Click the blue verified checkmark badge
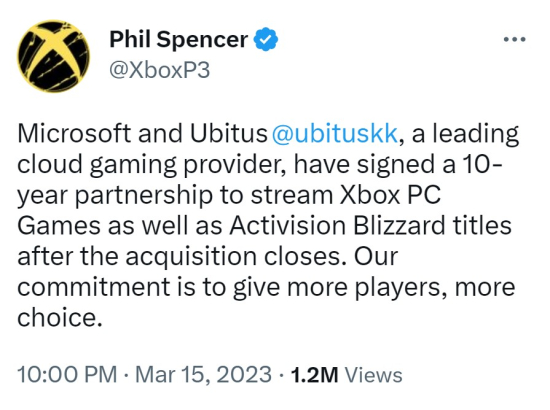Image resolution: width=550 pixels, height=410 pixels. click(x=266, y=39)
